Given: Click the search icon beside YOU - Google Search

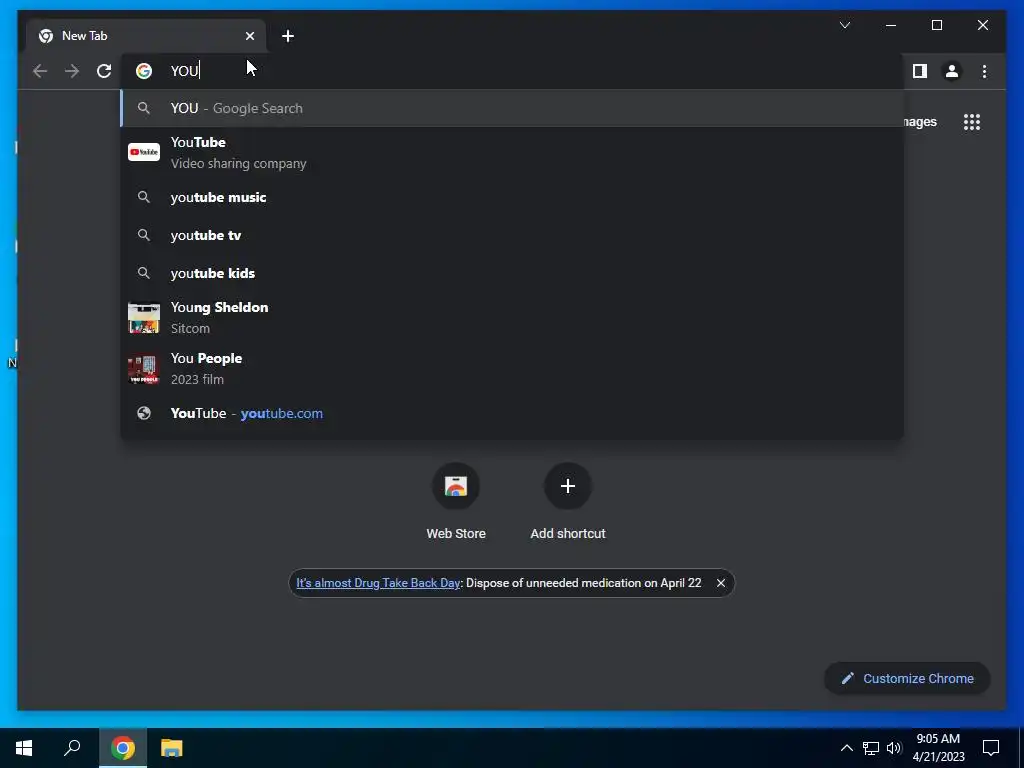Looking at the screenshot, I should coord(144,108).
